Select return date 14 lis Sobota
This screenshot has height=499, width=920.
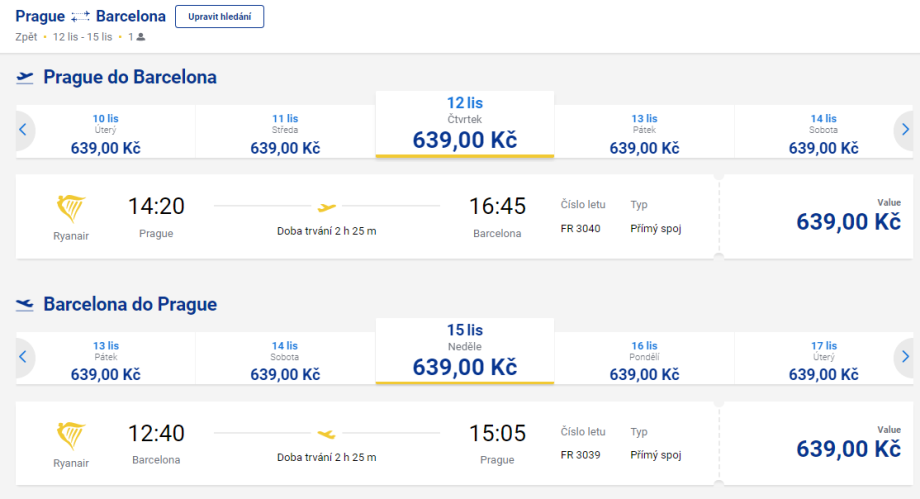click(285, 361)
